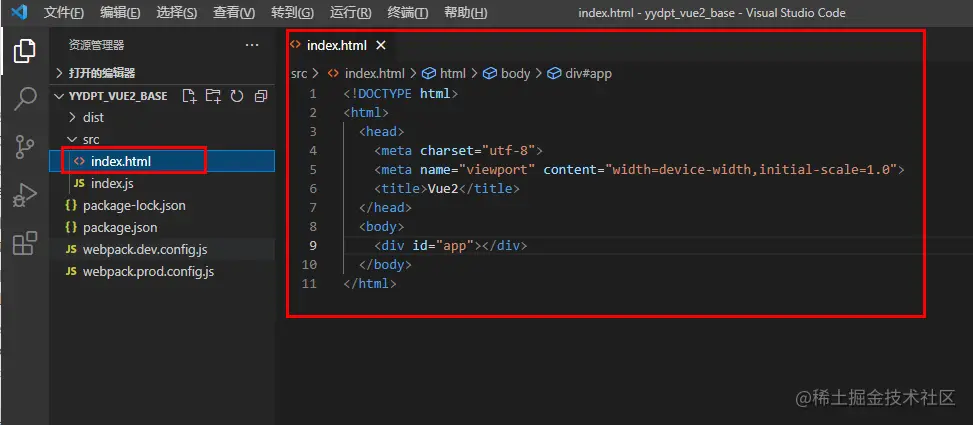
Task: Click the src breadcrumb segment
Action: (x=298, y=74)
